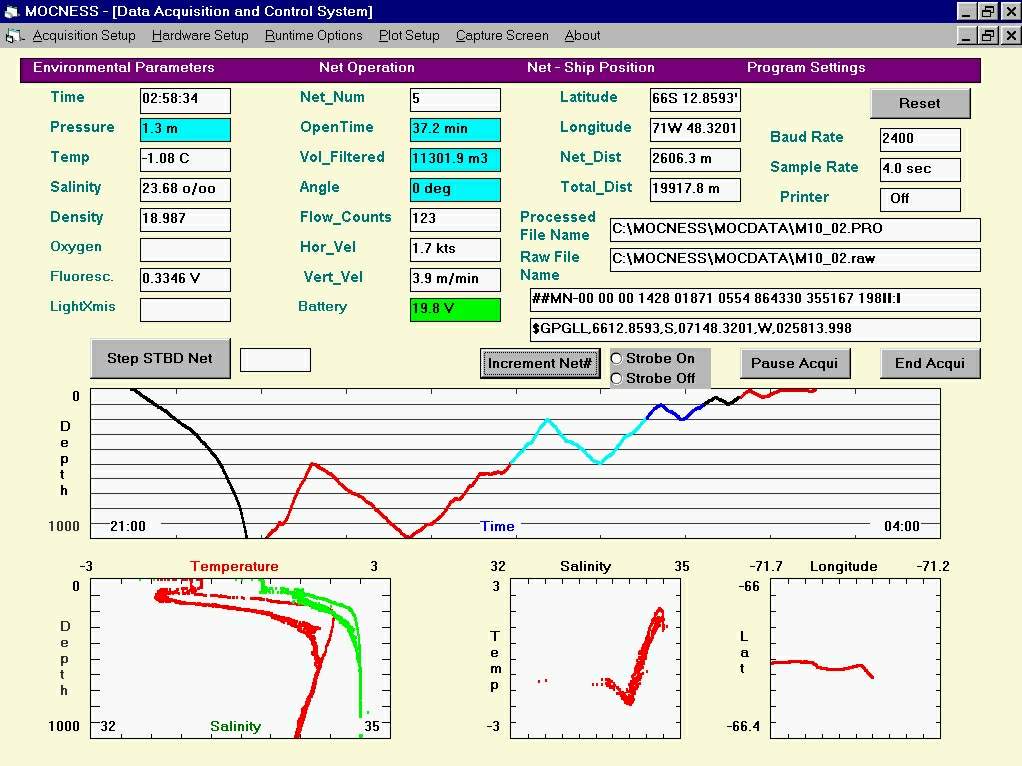
Task: Click the empty Oxygen field
Action: pos(185,250)
